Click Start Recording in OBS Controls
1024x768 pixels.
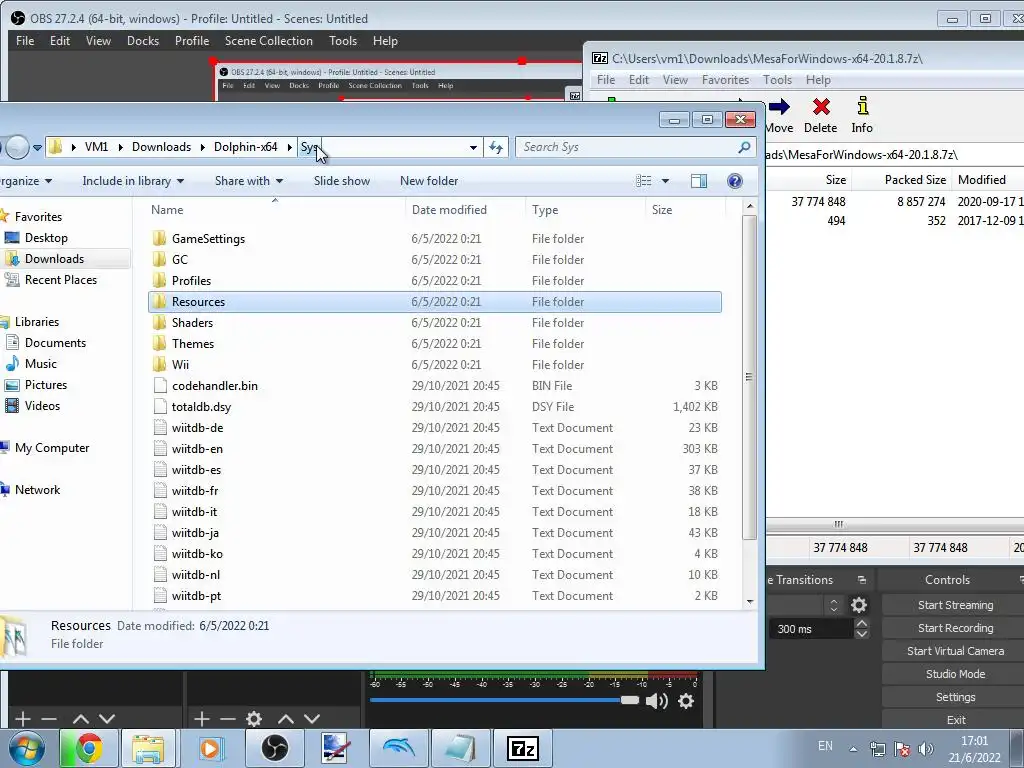(955, 628)
